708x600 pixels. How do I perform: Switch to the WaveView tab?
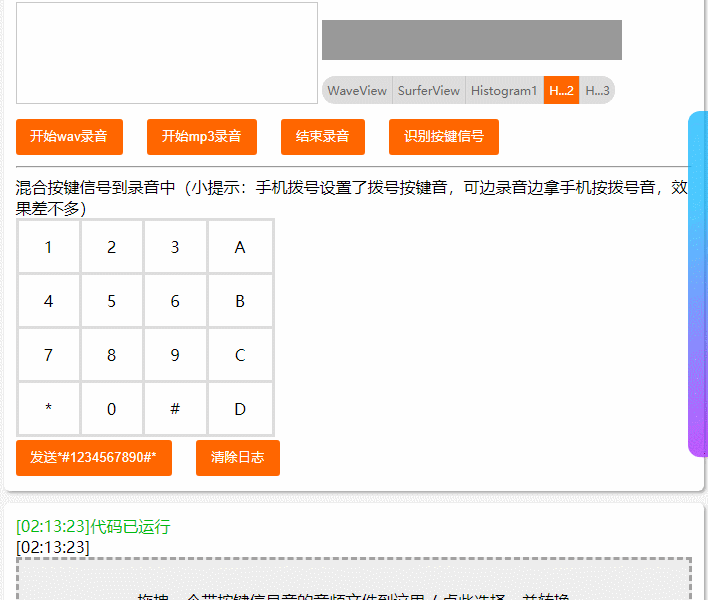[x=357, y=90]
